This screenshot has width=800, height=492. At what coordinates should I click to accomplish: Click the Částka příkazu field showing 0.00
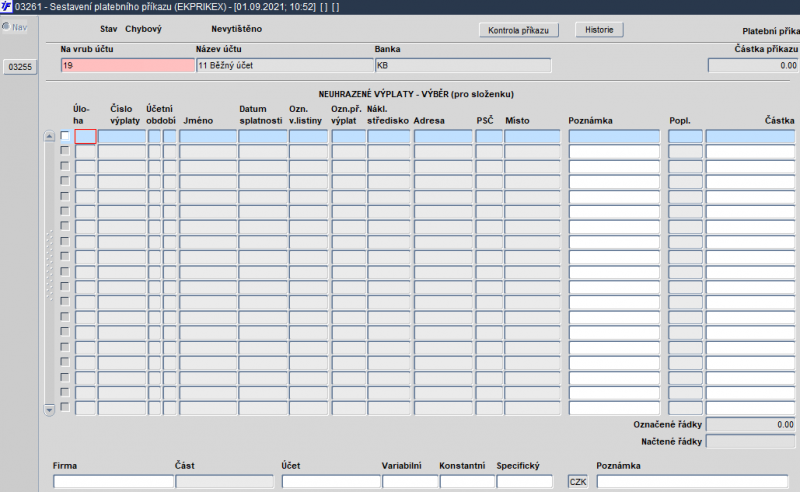pyautogui.click(x=753, y=65)
